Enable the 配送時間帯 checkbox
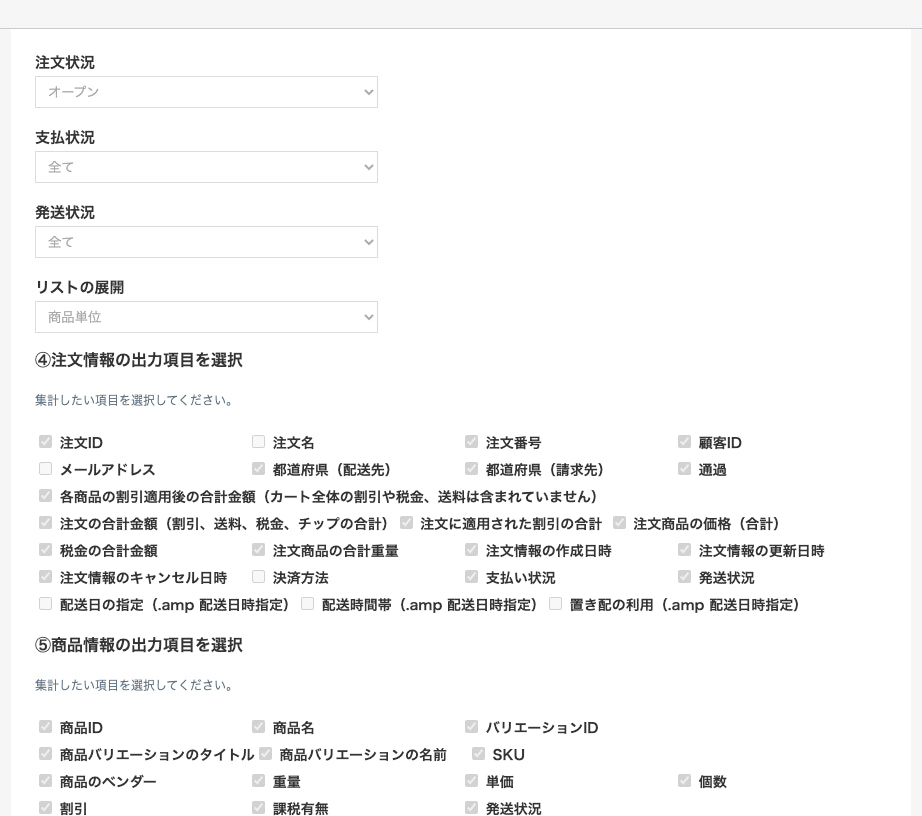This screenshot has width=922, height=816. coord(307,604)
